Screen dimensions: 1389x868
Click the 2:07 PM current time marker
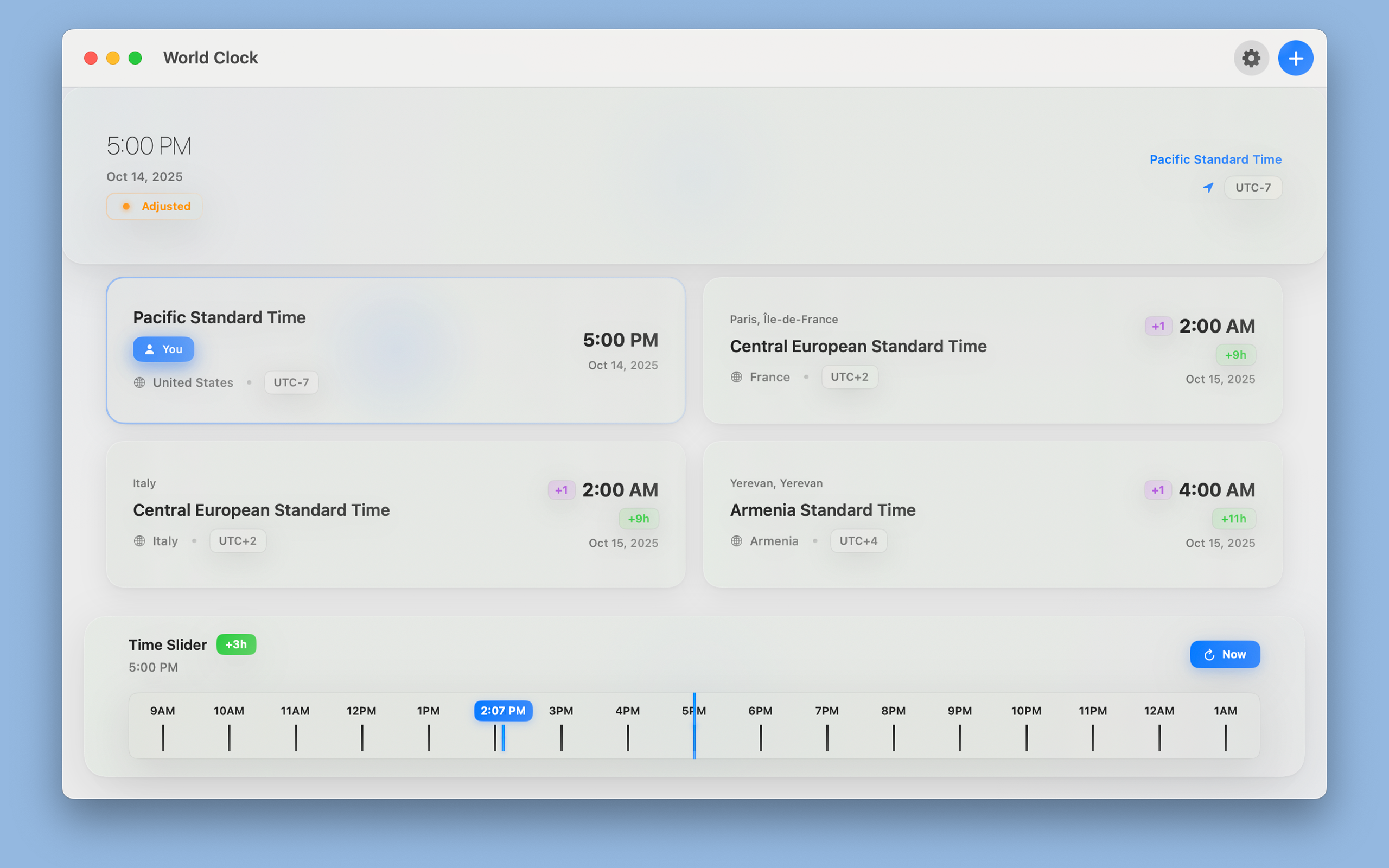(x=503, y=711)
